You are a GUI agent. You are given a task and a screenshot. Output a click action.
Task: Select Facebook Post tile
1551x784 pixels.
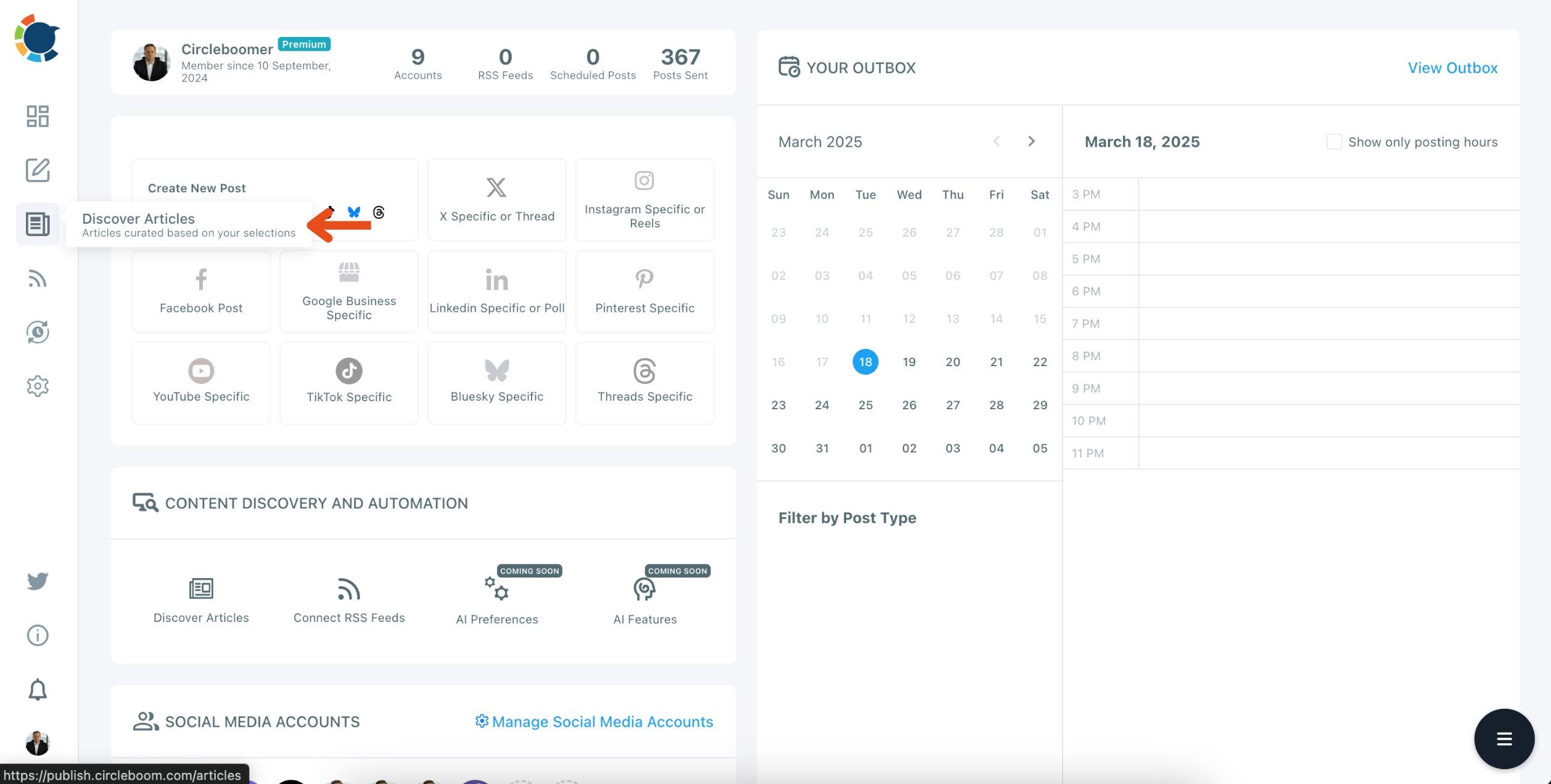pyautogui.click(x=201, y=292)
